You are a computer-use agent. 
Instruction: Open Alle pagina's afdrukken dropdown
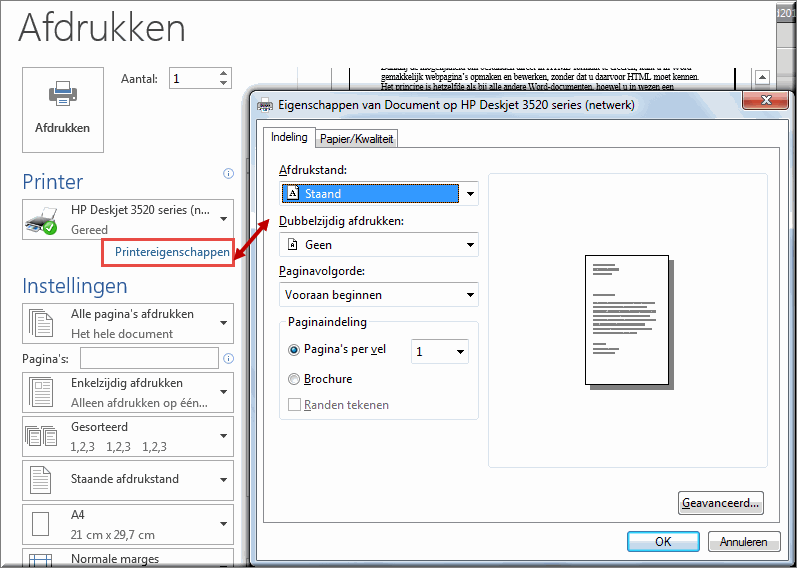pyautogui.click(x=128, y=323)
